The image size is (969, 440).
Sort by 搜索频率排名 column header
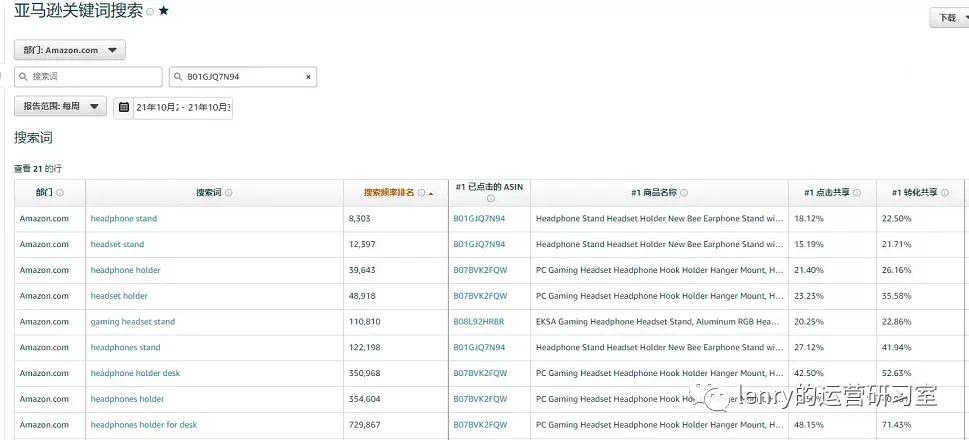tap(389, 193)
